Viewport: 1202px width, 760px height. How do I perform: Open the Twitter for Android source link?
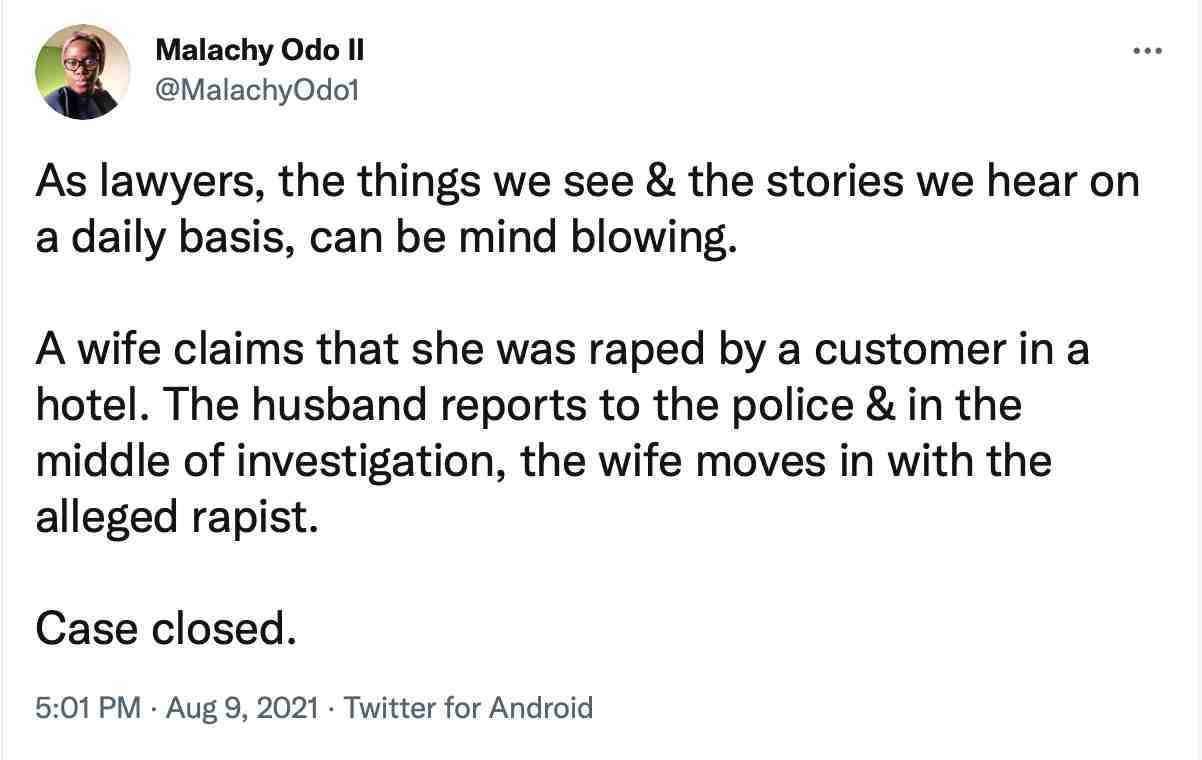click(468, 708)
